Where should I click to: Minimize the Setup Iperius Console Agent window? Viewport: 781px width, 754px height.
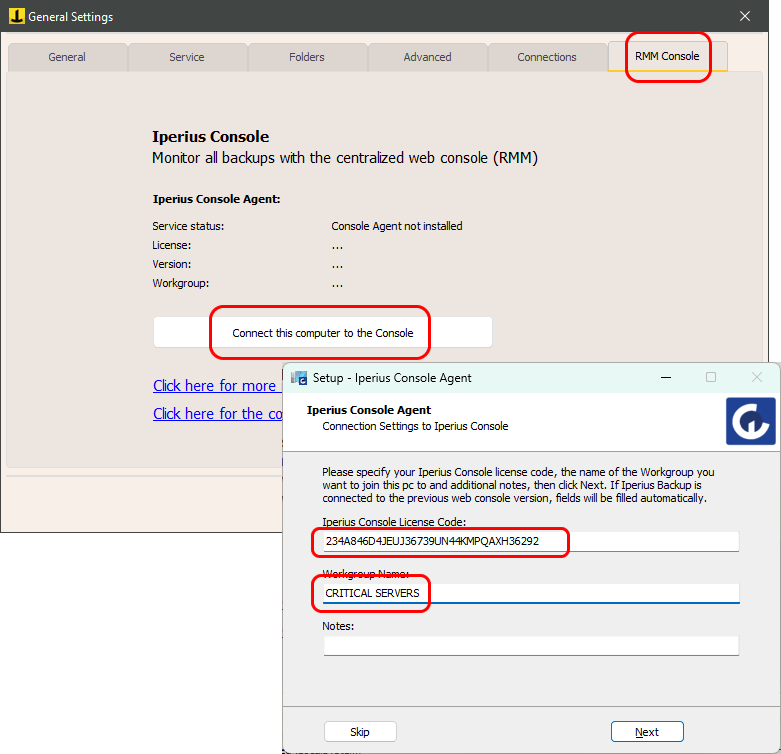(x=666, y=377)
